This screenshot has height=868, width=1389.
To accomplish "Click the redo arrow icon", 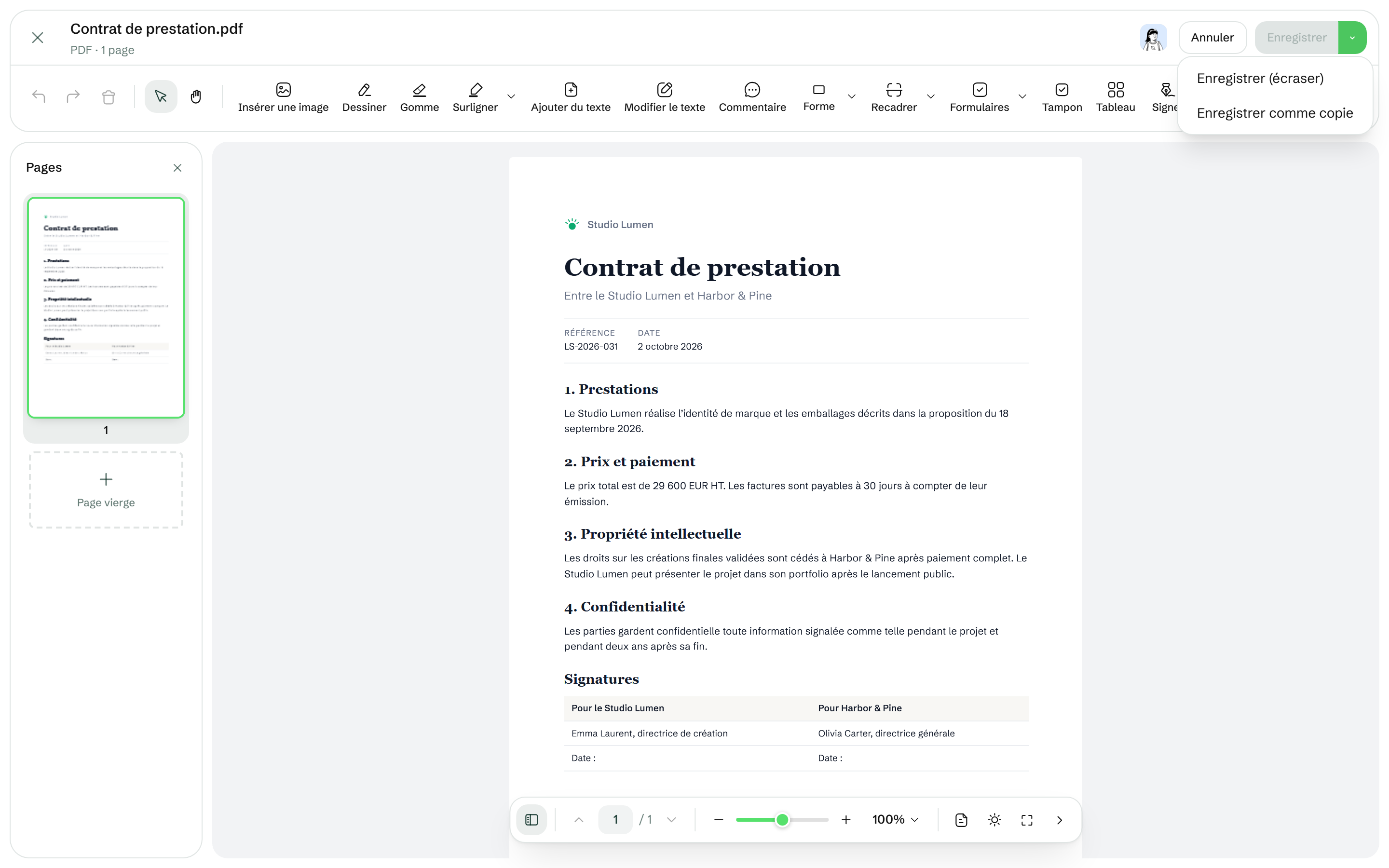I will click(73, 96).
